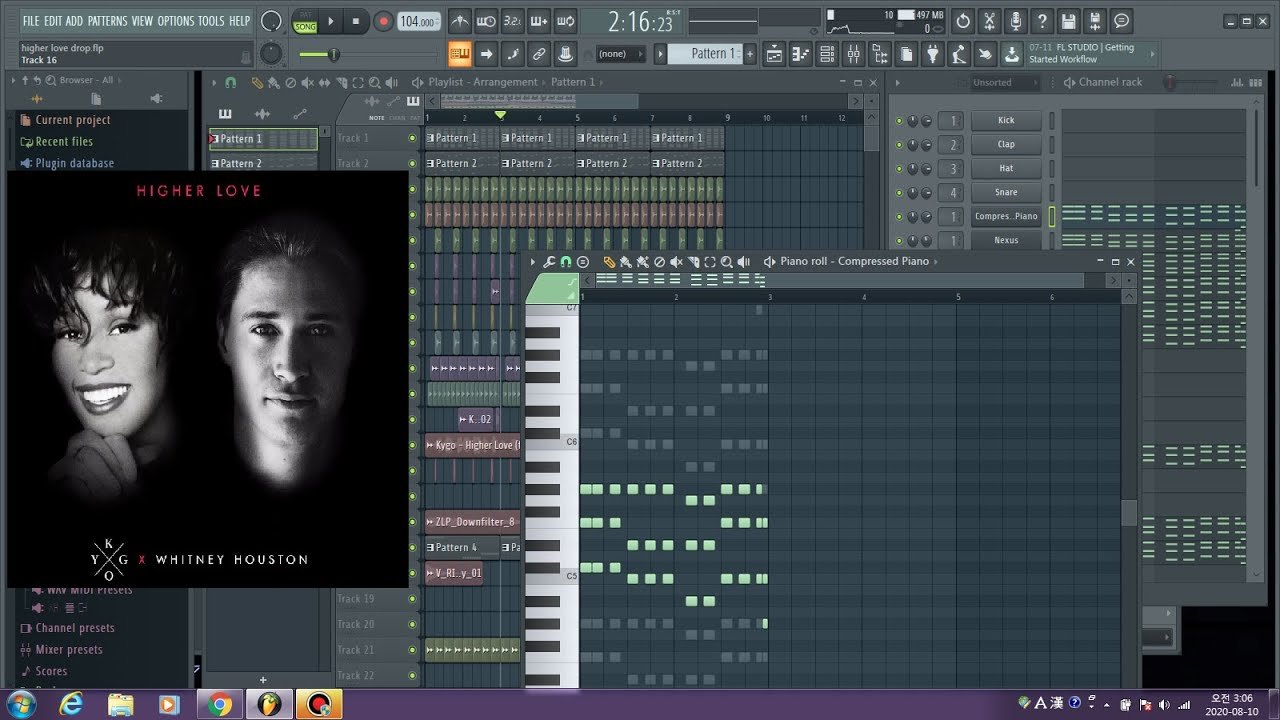
Task: Switch to SONG playback mode
Action: [305, 27]
